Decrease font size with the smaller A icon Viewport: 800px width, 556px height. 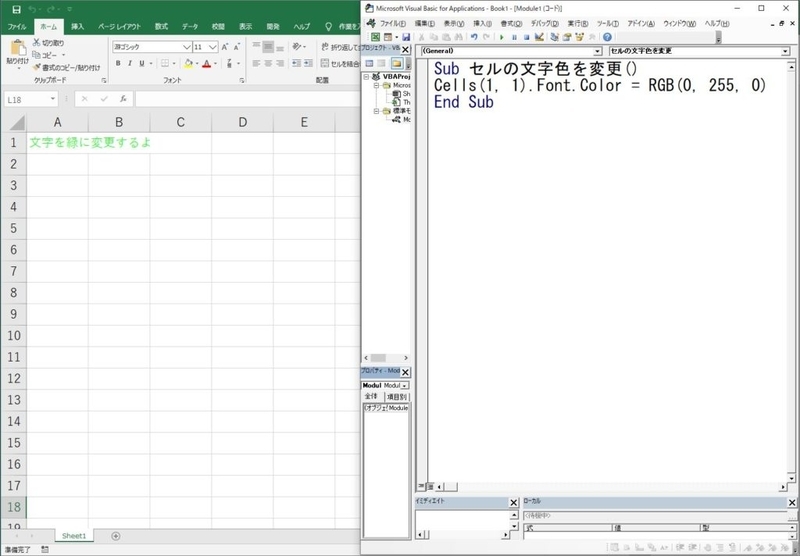237,47
